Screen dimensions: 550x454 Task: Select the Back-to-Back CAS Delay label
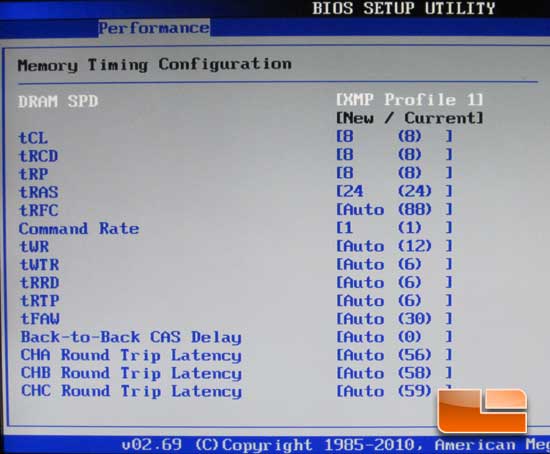pyautogui.click(x=131, y=338)
